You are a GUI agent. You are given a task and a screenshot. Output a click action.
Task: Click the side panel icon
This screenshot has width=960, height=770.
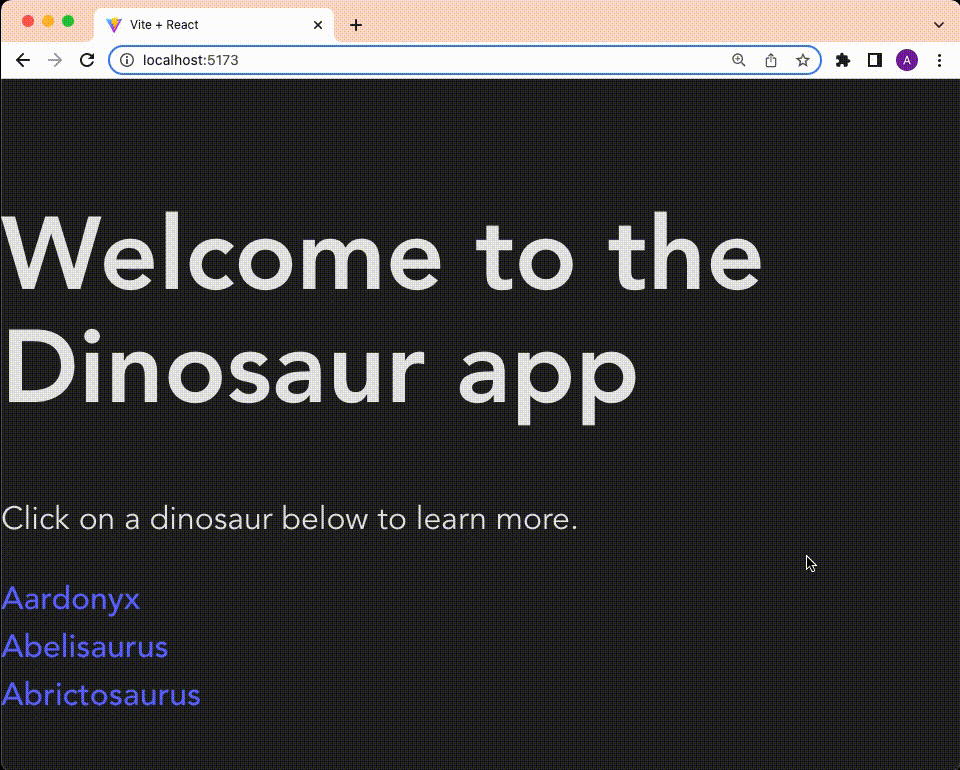(x=874, y=60)
